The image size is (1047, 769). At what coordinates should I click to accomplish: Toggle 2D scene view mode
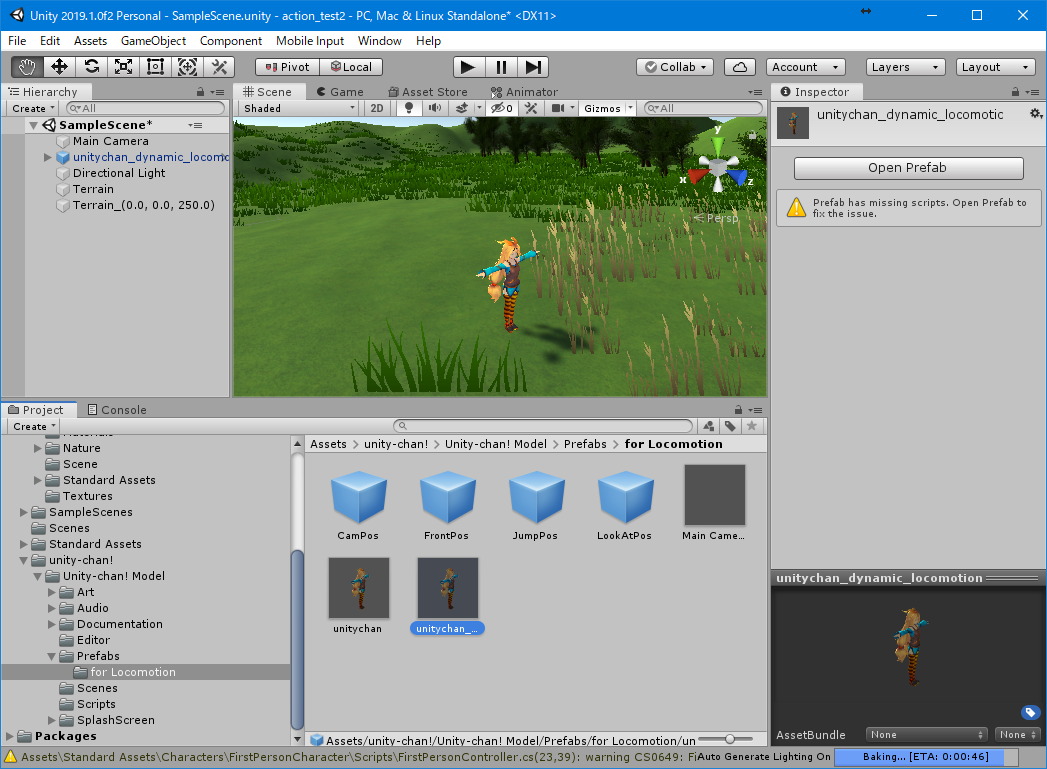(x=377, y=108)
